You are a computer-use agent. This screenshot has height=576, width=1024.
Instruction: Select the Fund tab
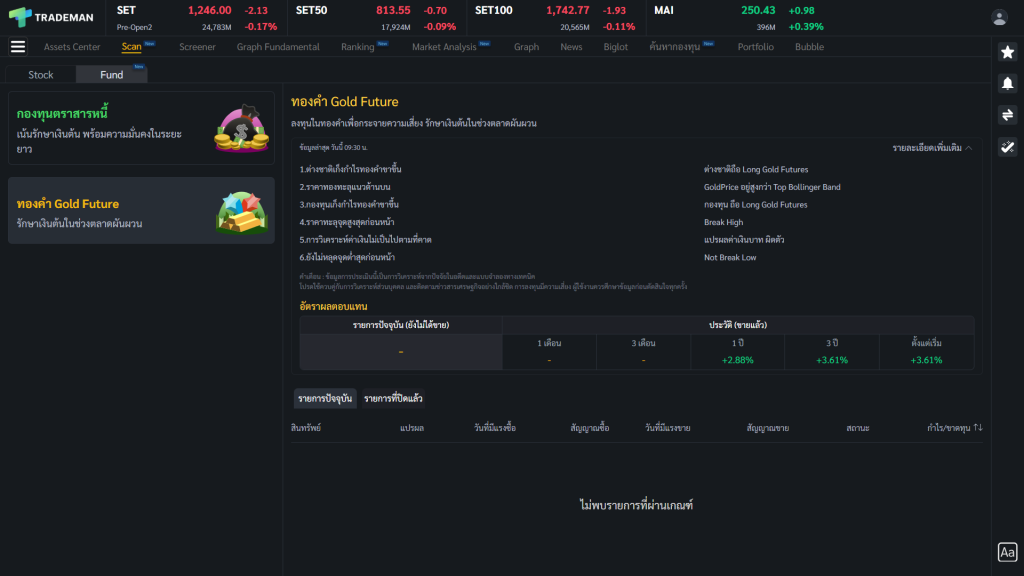click(x=112, y=75)
